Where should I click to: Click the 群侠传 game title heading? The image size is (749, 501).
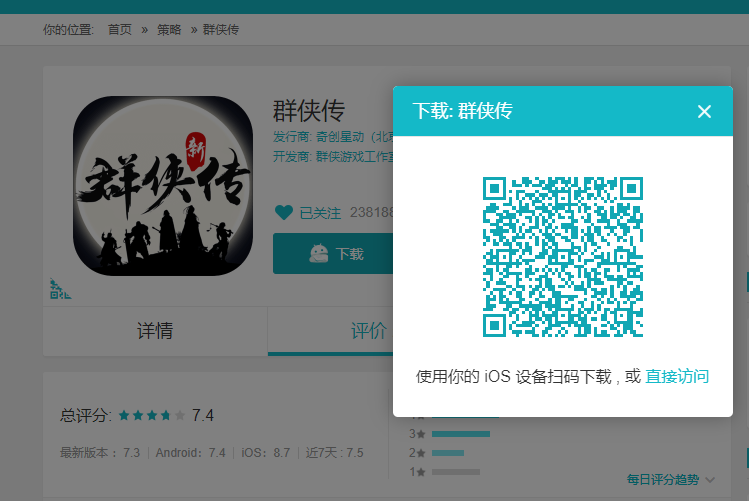click(x=309, y=110)
